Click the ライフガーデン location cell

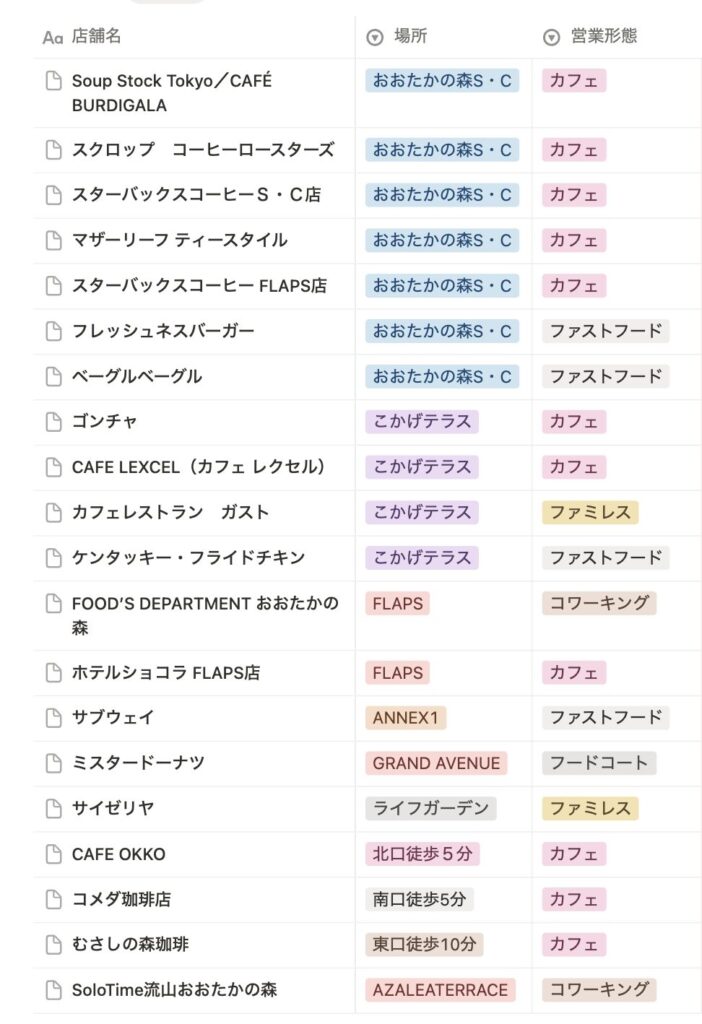[x=430, y=808]
